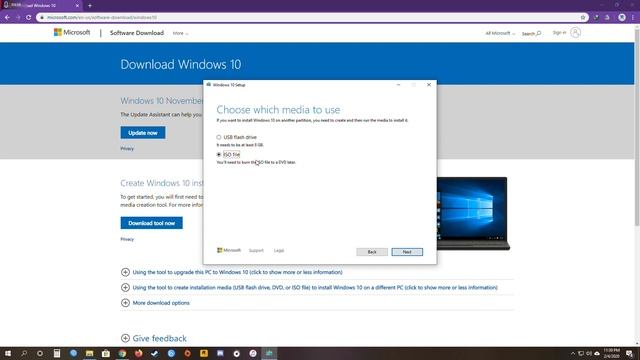Click the webpage vertical scrollbar
The width and height of the screenshot is (640, 360).
637,127
